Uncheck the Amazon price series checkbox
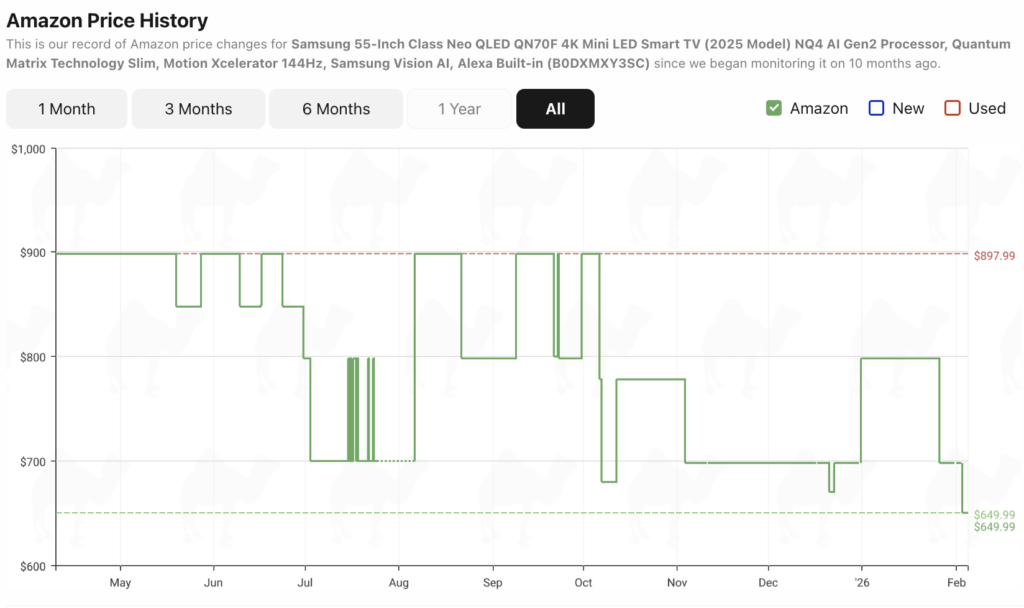 tap(774, 108)
